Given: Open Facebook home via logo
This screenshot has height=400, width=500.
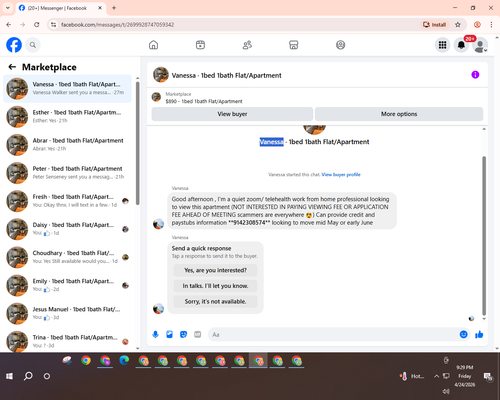Looking at the screenshot, I should point(14,45).
